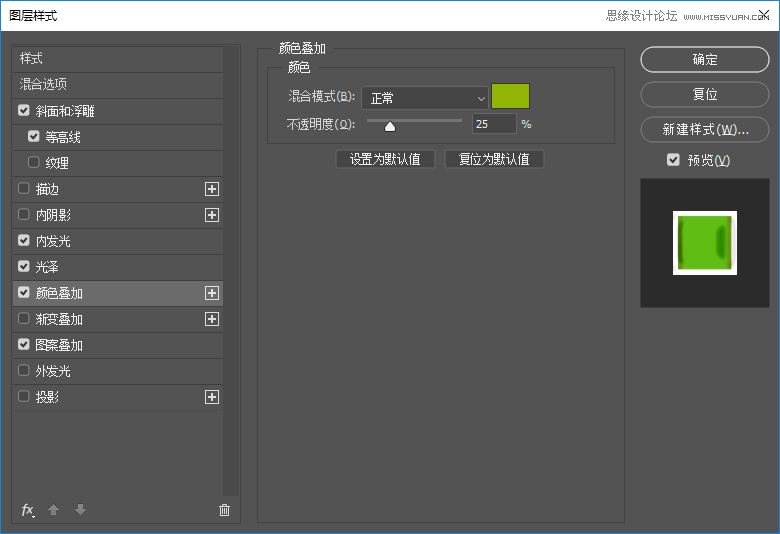Click the 不透明度 slider handle

[390, 126]
